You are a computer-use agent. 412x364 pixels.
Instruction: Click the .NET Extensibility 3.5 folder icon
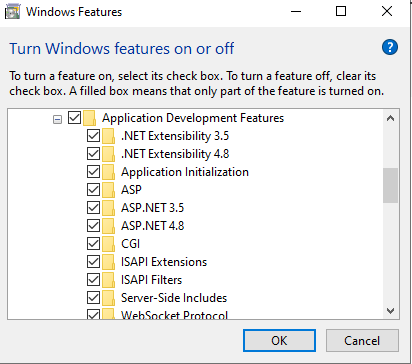(108, 136)
